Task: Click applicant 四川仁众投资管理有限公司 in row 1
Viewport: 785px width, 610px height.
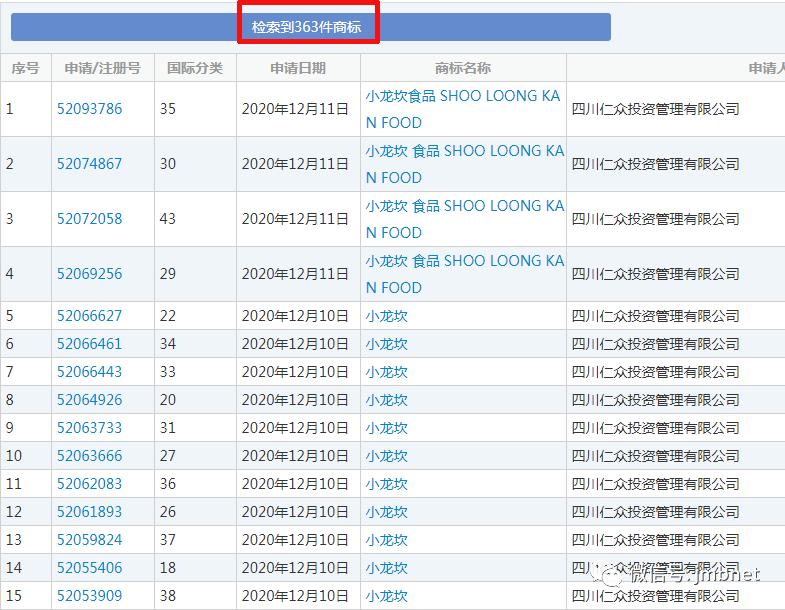Action: [655, 109]
